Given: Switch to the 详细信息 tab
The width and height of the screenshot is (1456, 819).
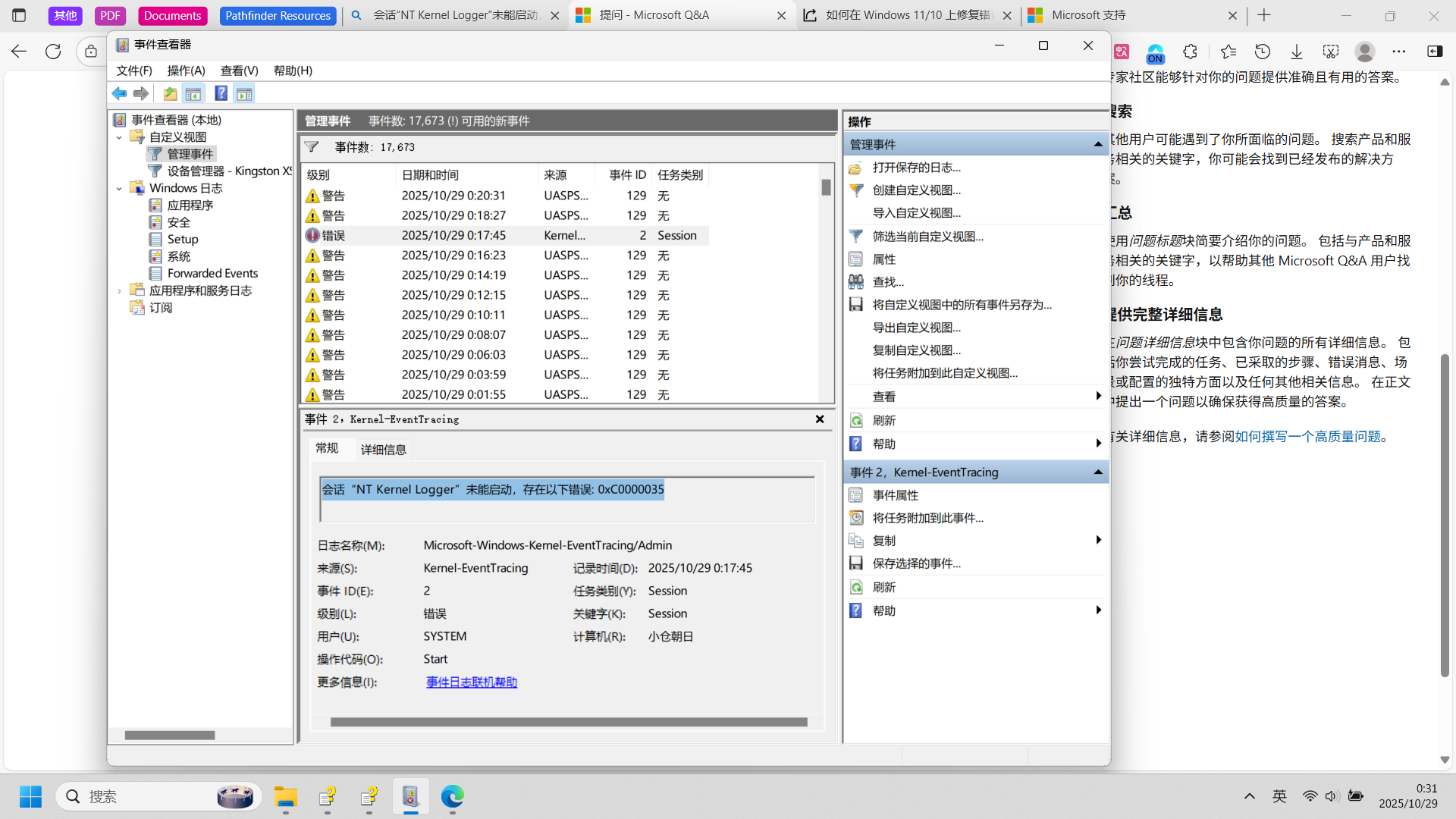Looking at the screenshot, I should pyautogui.click(x=383, y=450).
